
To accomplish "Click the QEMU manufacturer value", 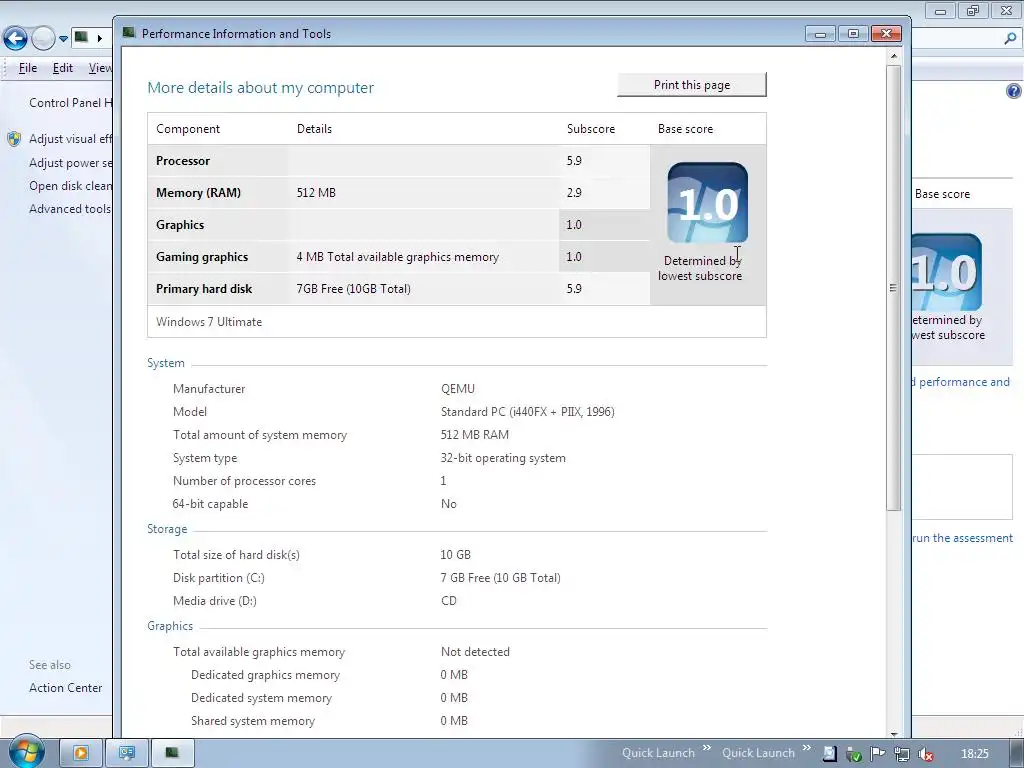I will click(458, 389).
